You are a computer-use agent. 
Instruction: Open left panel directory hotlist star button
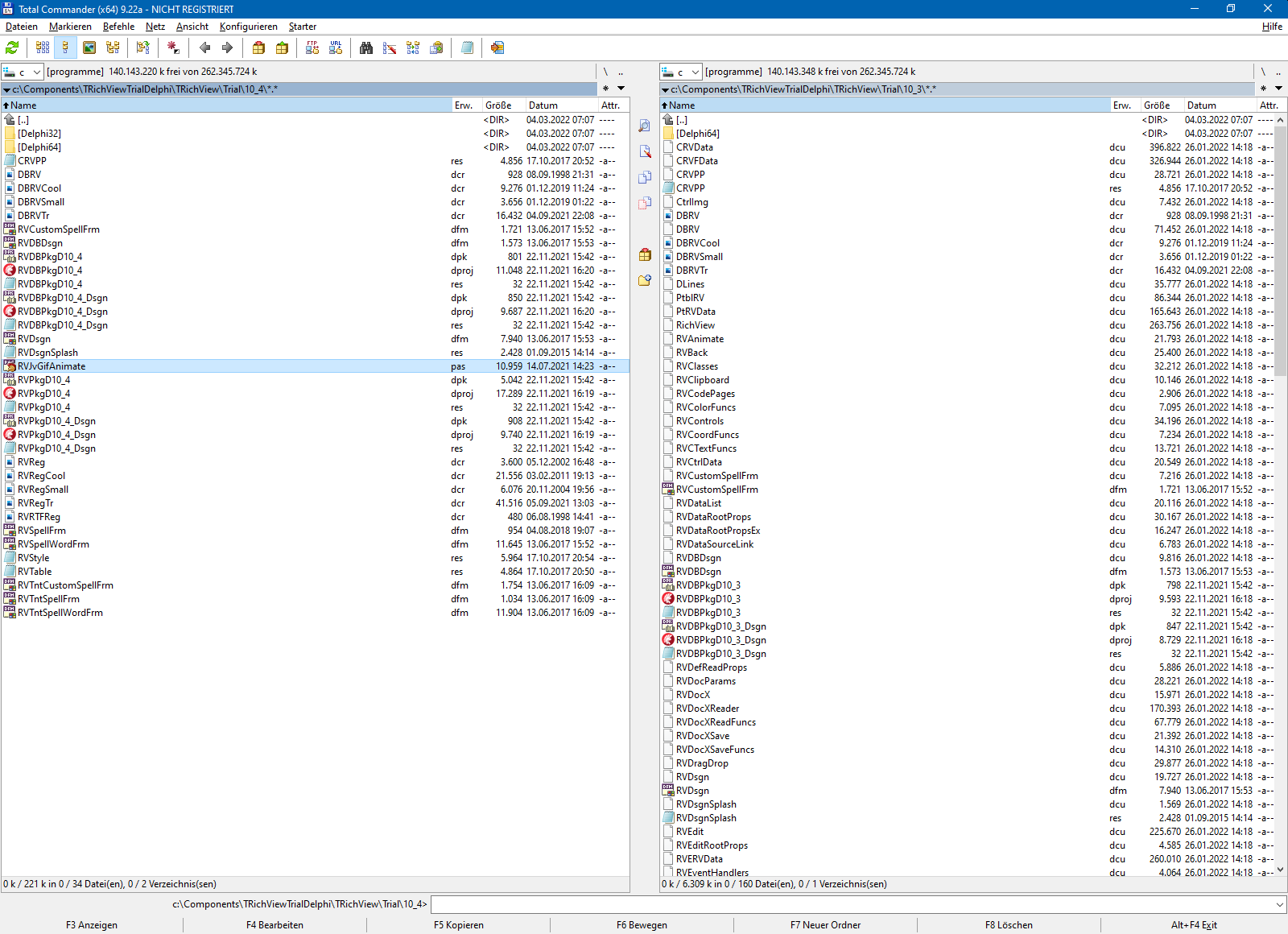(x=605, y=88)
